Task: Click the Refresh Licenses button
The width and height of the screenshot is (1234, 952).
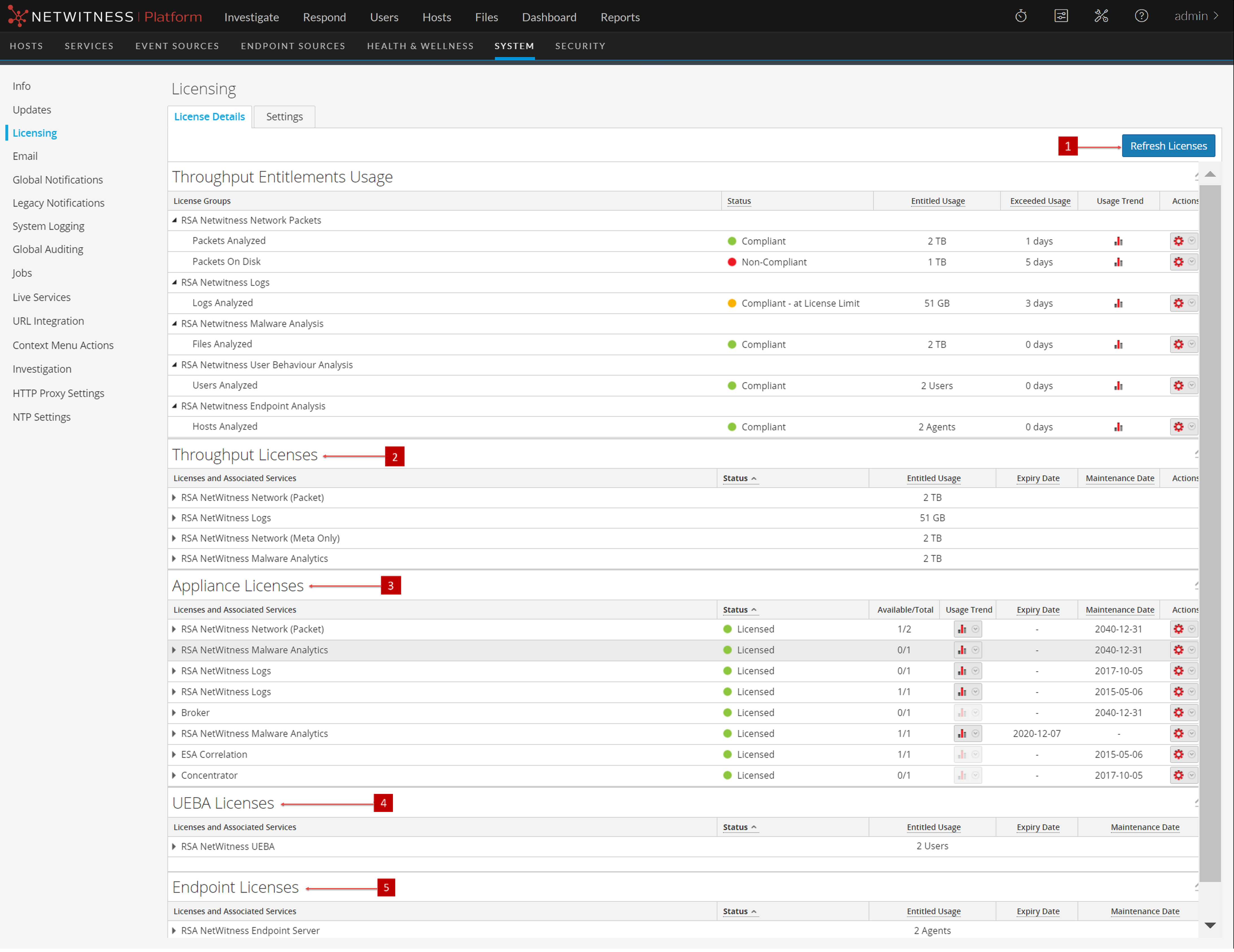Action: [1168, 146]
